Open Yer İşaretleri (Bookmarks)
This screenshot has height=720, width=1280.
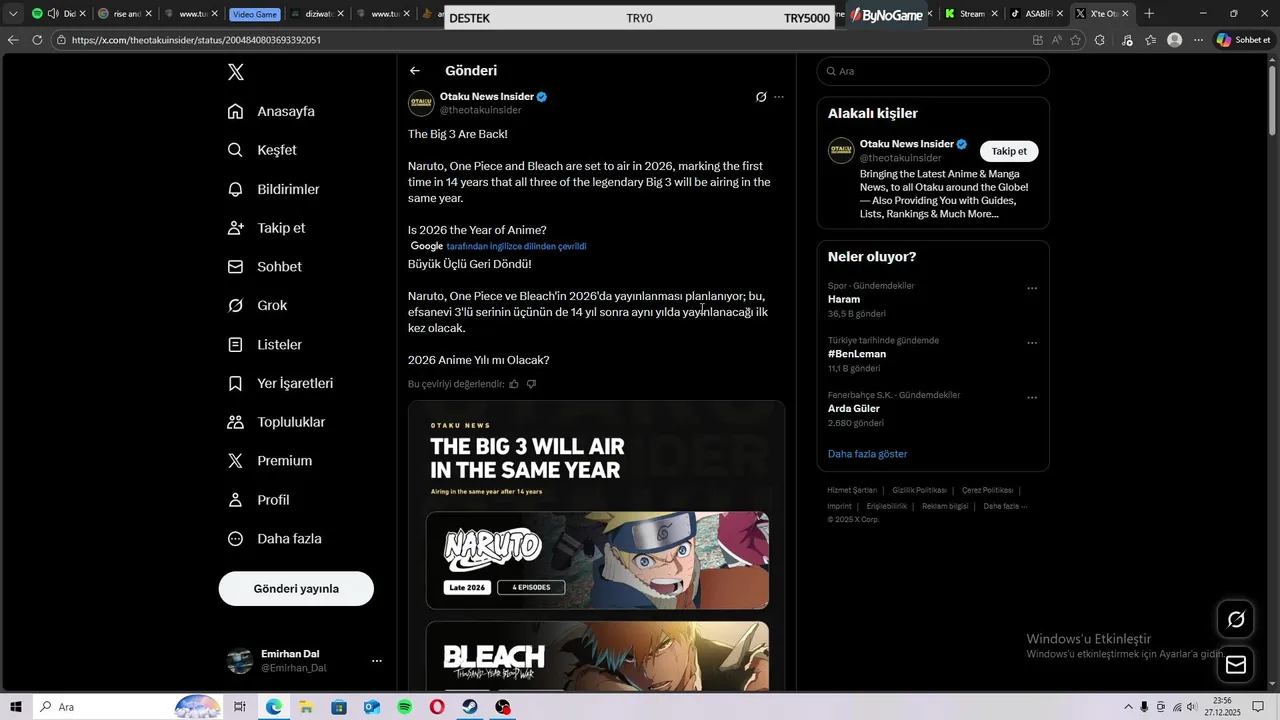point(280,383)
